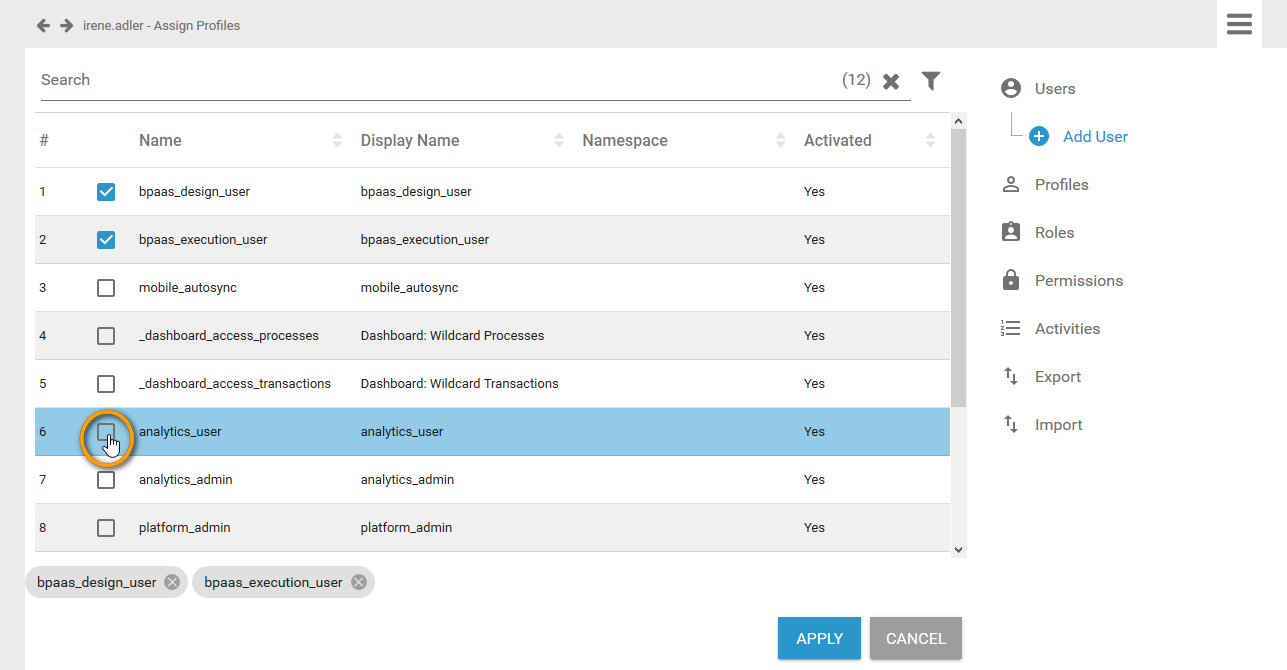Image resolution: width=1287 pixels, height=670 pixels.
Task: Remove the bpaas_execution_user chip
Action: (358, 582)
